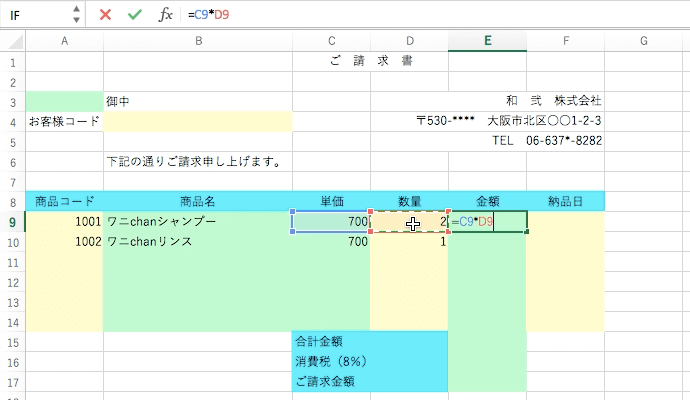This screenshot has height=400, width=690.
Task: Click the 数量 header cell
Action: pyautogui.click(x=410, y=202)
